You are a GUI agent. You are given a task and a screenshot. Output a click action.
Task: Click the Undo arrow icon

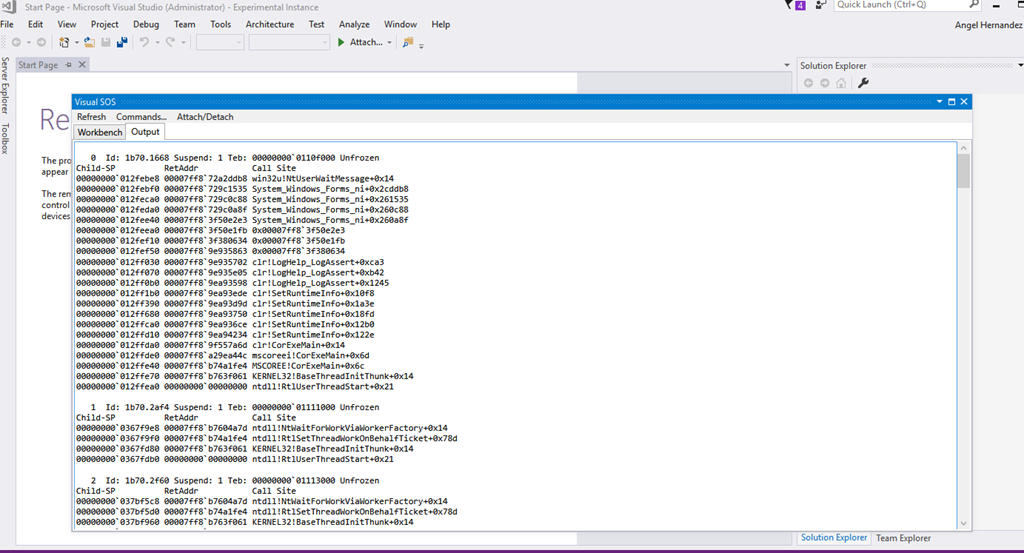point(145,42)
